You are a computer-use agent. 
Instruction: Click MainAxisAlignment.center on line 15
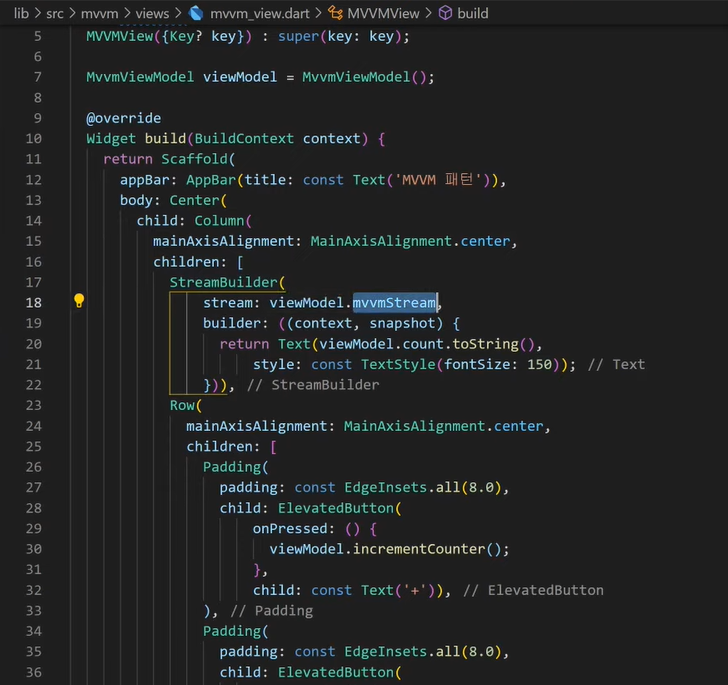pyautogui.click(x=410, y=241)
